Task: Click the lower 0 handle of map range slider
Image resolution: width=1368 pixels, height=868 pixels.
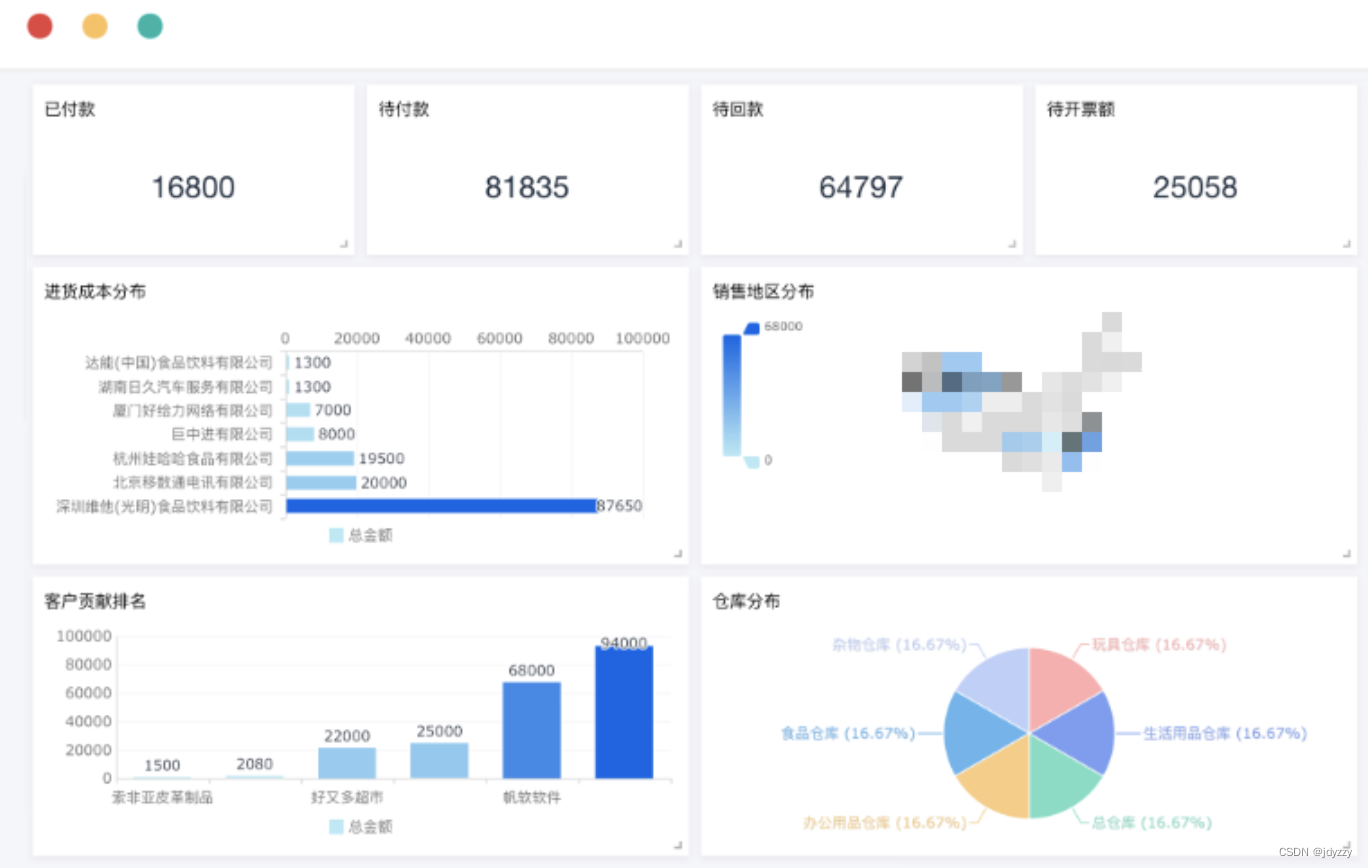Action: 751,462
